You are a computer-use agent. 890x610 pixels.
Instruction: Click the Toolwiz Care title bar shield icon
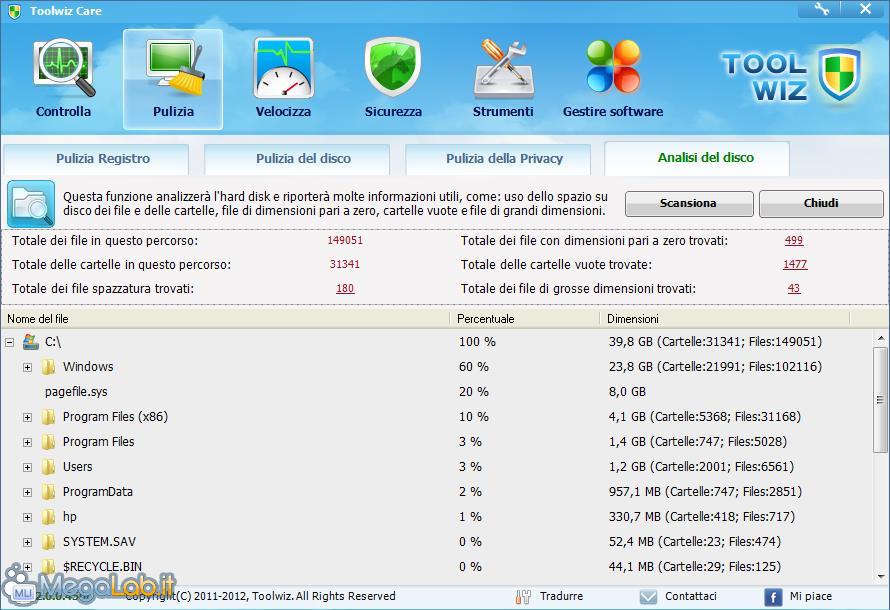click(15, 11)
